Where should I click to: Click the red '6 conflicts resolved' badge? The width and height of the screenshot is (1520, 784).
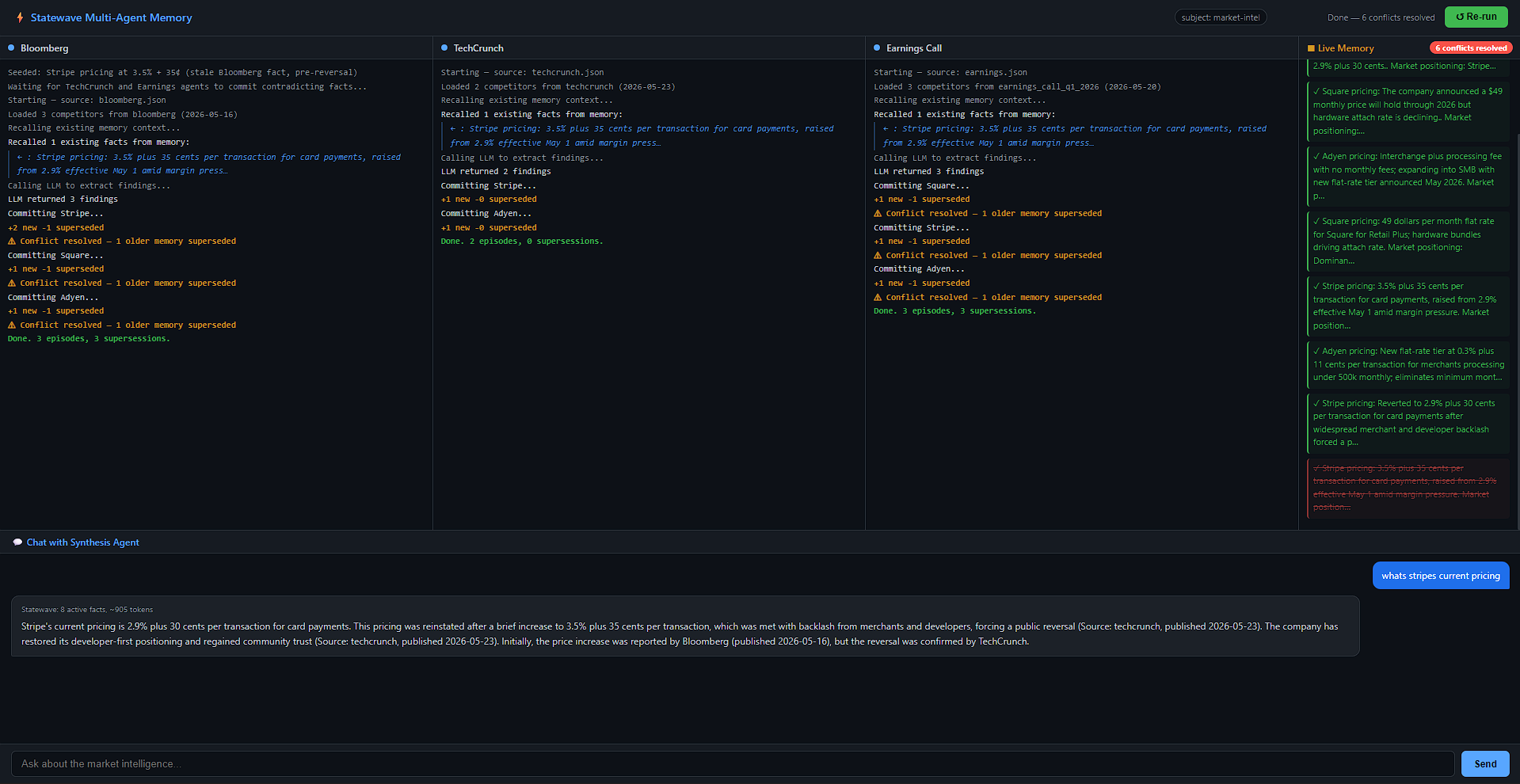tap(1471, 48)
